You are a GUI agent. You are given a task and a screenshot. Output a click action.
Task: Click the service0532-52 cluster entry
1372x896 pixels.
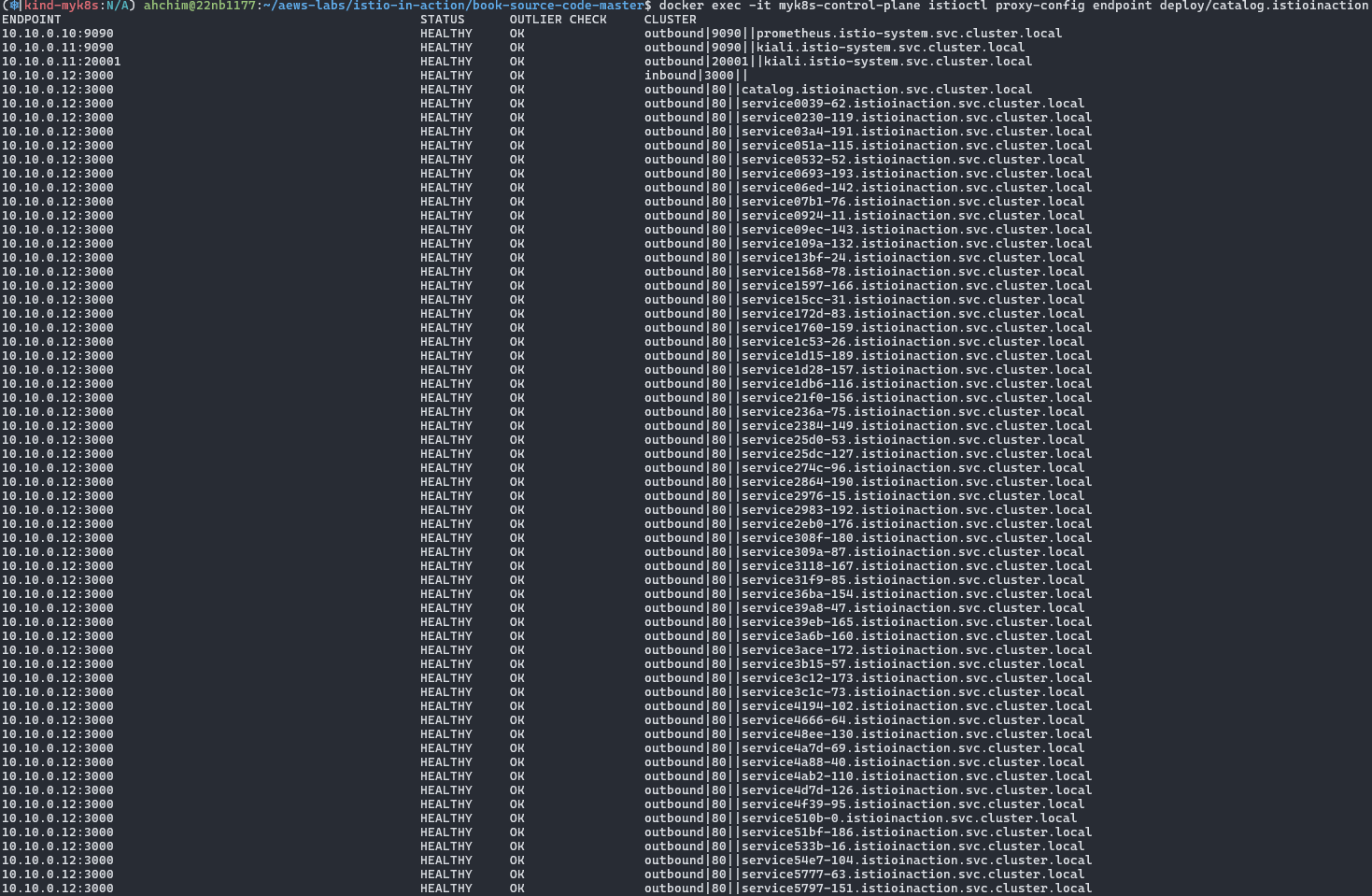tap(864, 160)
